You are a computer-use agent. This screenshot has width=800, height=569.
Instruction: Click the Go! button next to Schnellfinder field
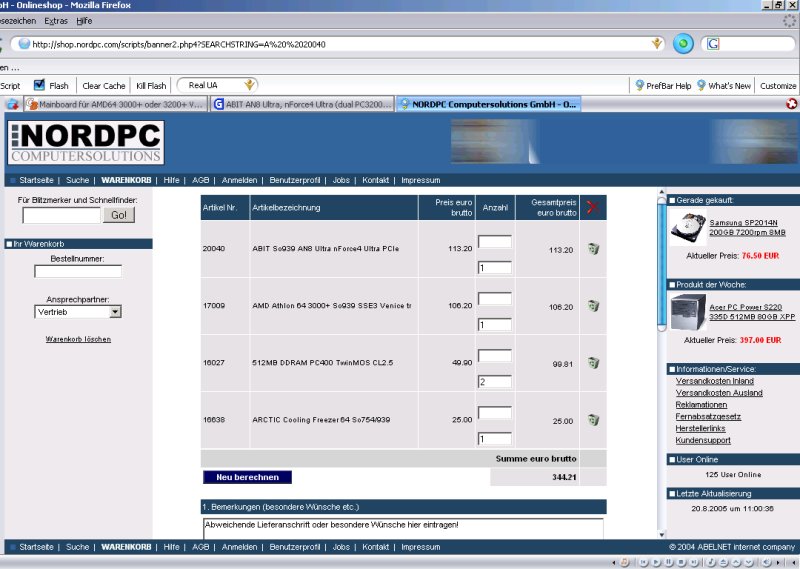tap(119, 215)
